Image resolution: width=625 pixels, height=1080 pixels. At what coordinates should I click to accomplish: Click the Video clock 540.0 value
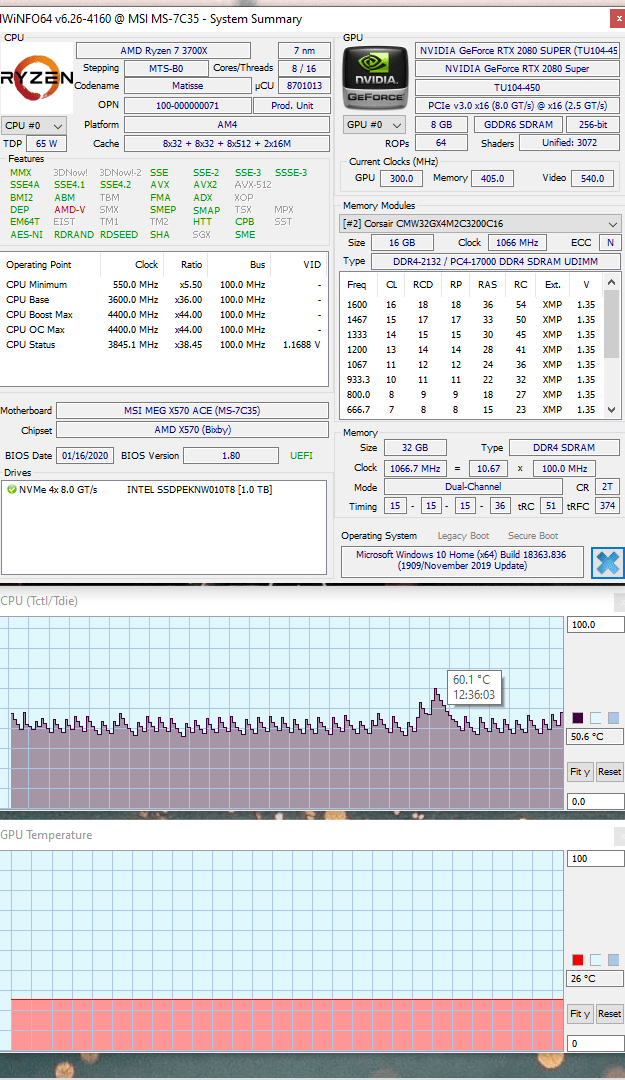point(592,178)
